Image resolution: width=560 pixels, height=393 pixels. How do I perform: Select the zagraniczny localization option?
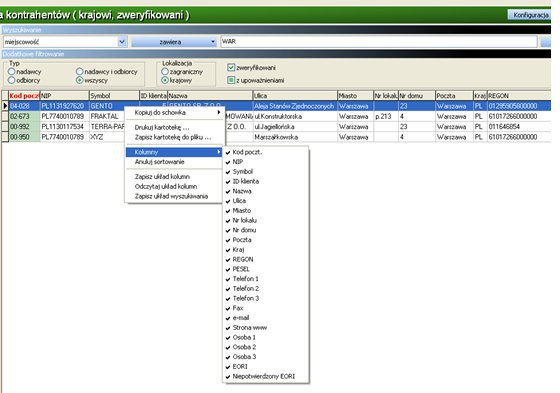point(165,71)
